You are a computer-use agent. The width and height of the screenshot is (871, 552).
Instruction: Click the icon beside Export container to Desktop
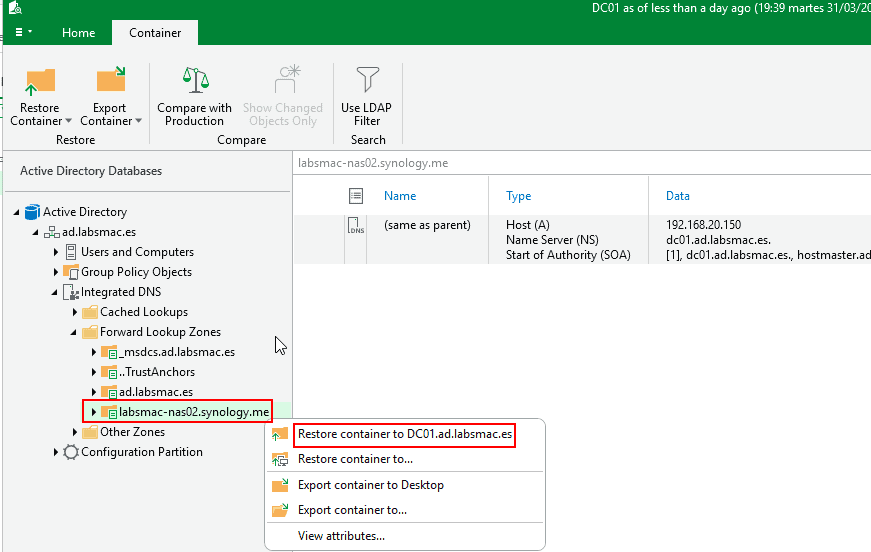coord(280,485)
